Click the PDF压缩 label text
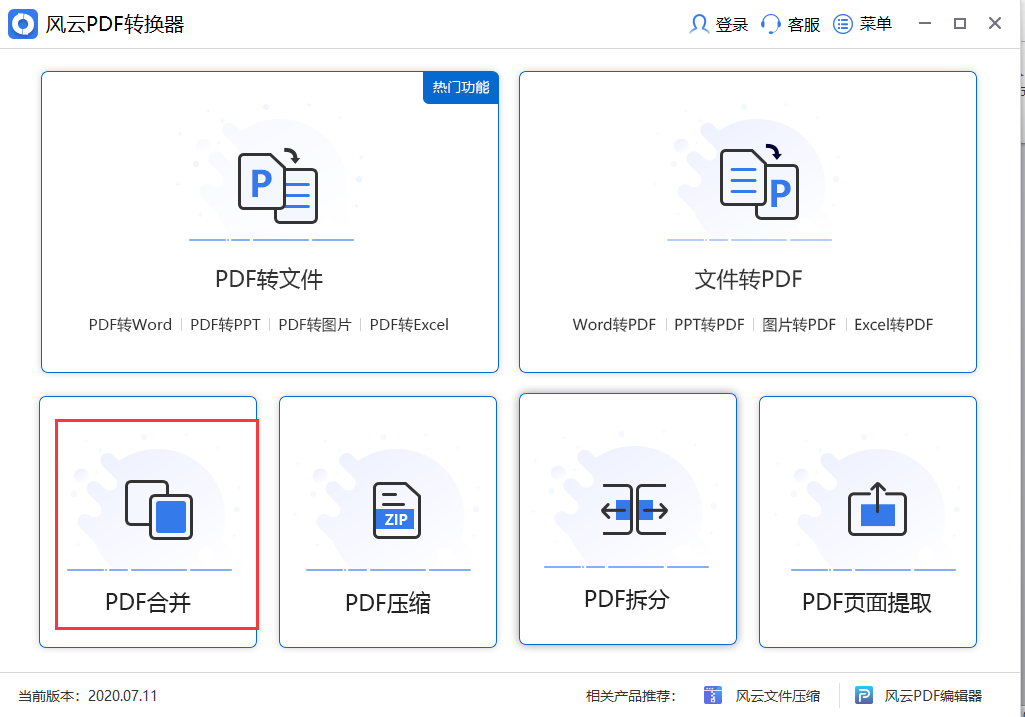The height and width of the screenshot is (717, 1025). (x=388, y=603)
